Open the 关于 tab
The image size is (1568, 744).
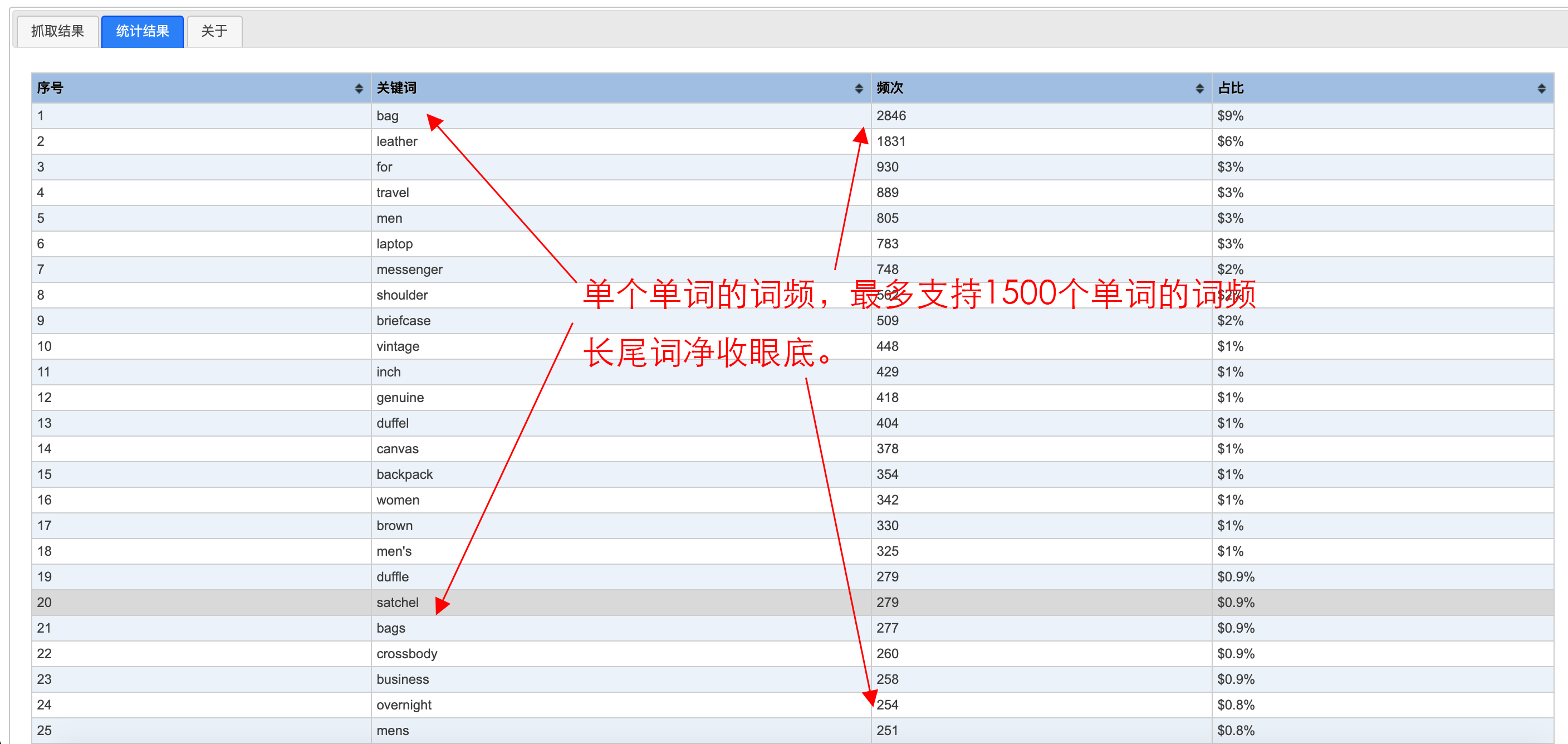[214, 31]
